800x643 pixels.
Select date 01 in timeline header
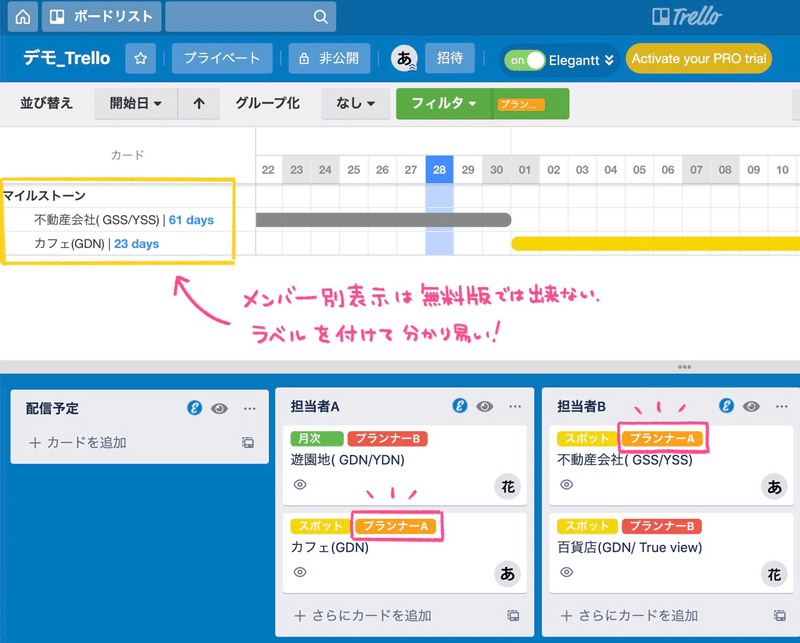[x=525, y=170]
